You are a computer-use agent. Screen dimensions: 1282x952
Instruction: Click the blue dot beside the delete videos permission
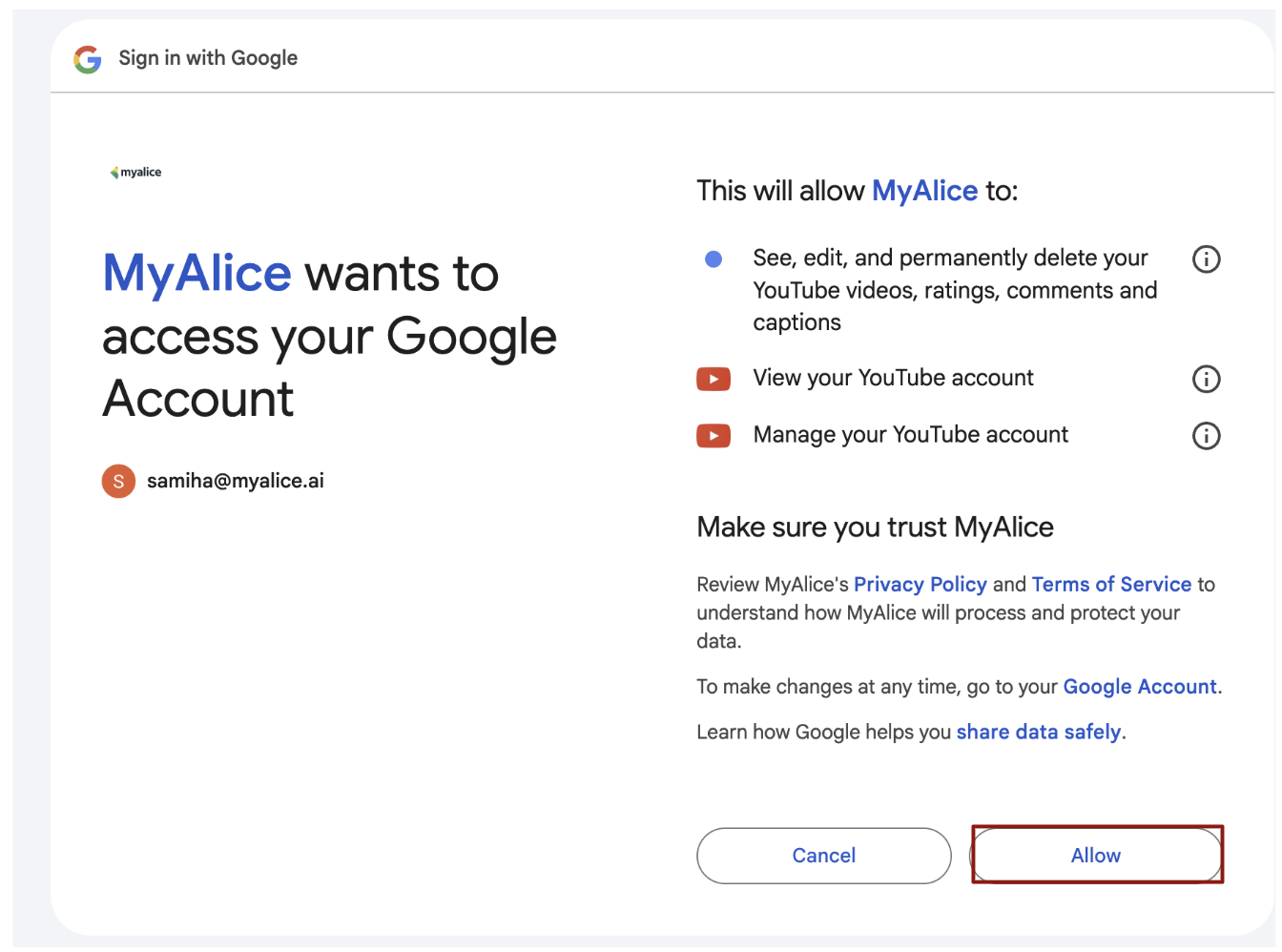pos(713,259)
